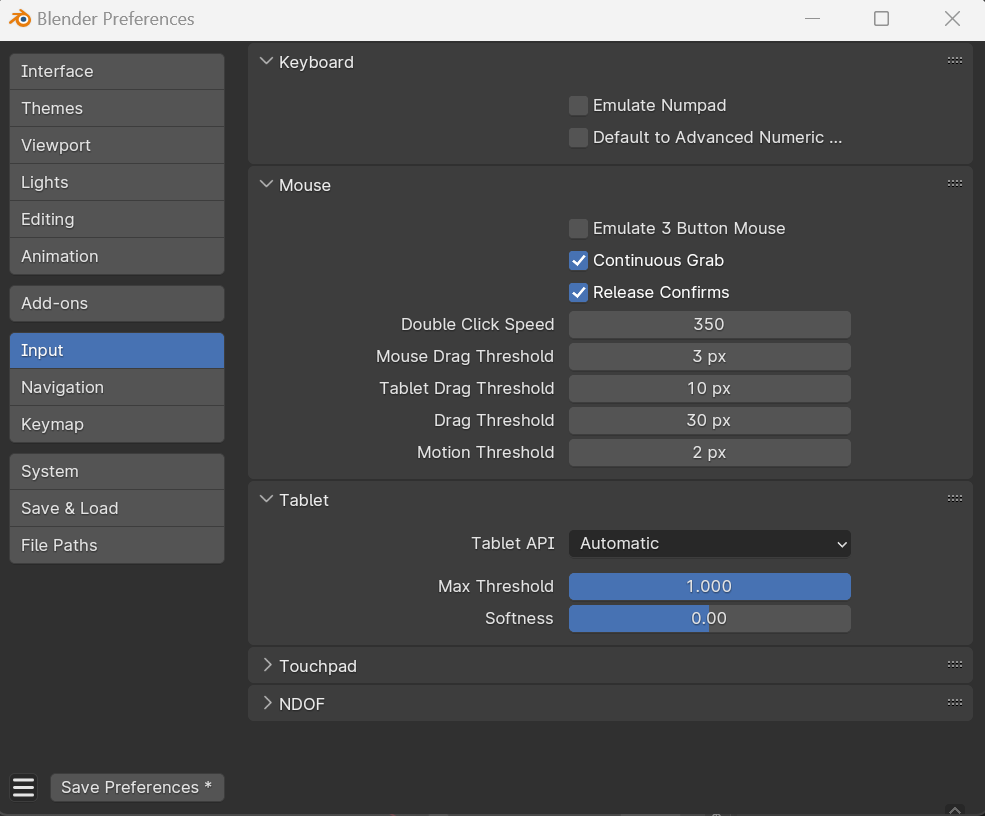Click the Touchpad panel title
The height and width of the screenshot is (816, 985).
click(318, 666)
